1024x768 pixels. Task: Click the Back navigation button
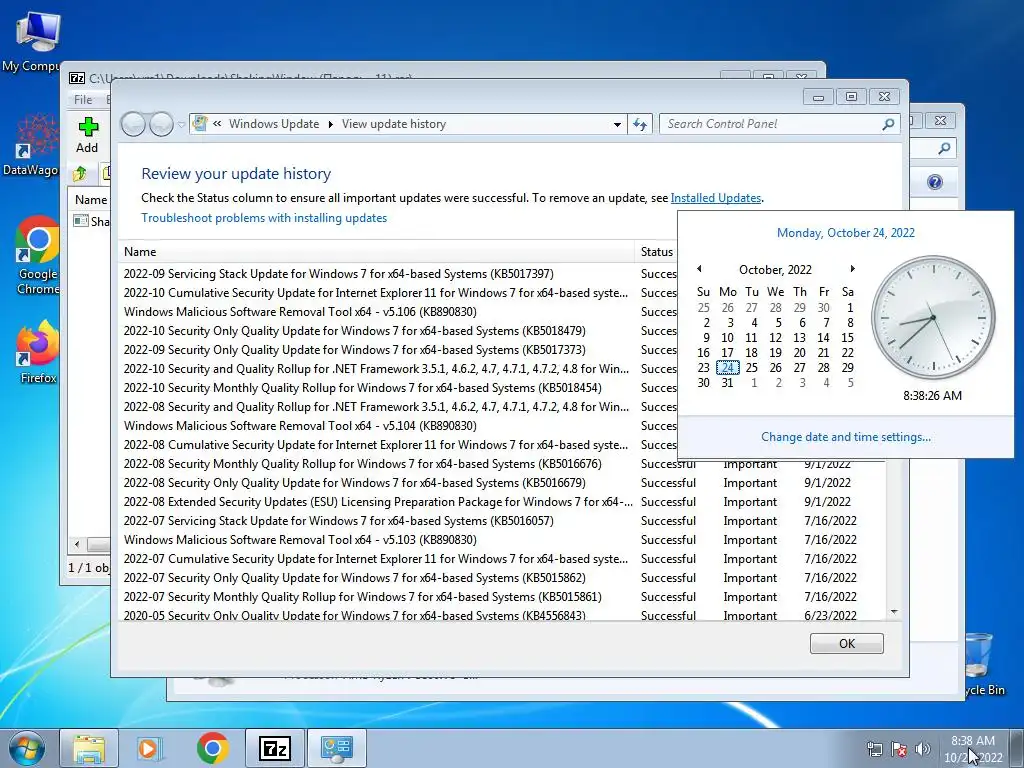(133, 123)
